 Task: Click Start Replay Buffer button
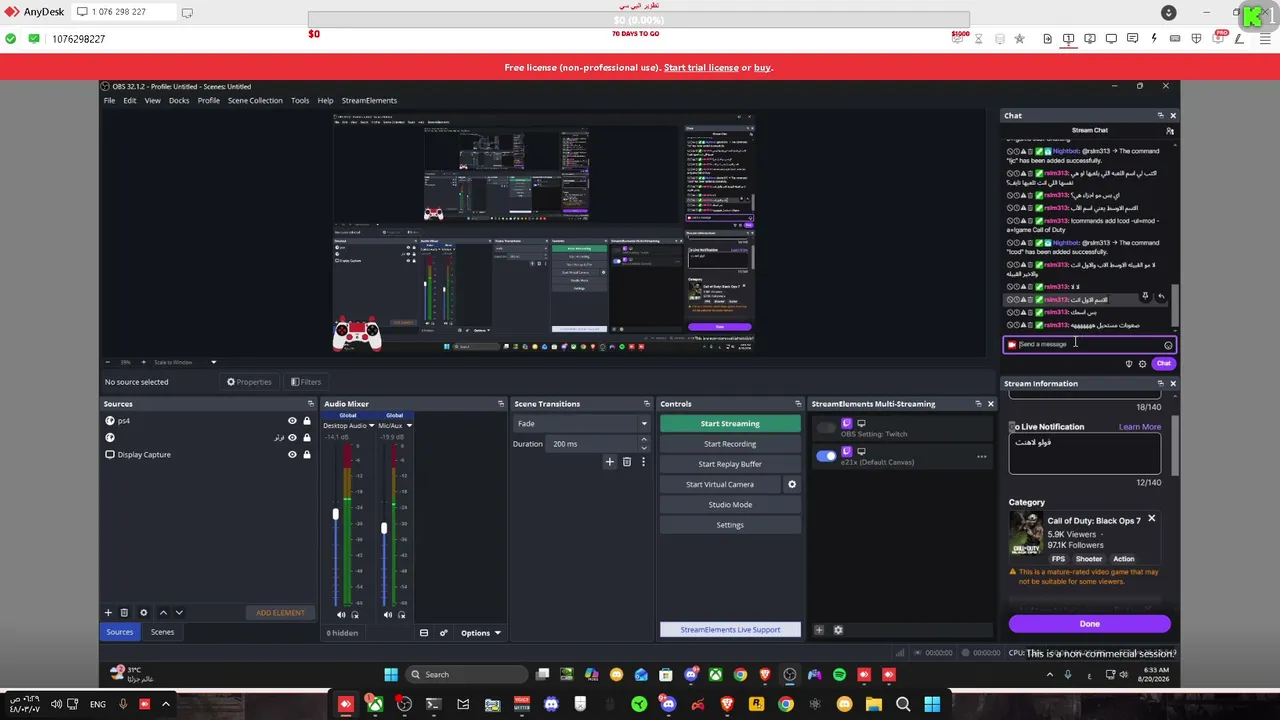click(x=730, y=464)
